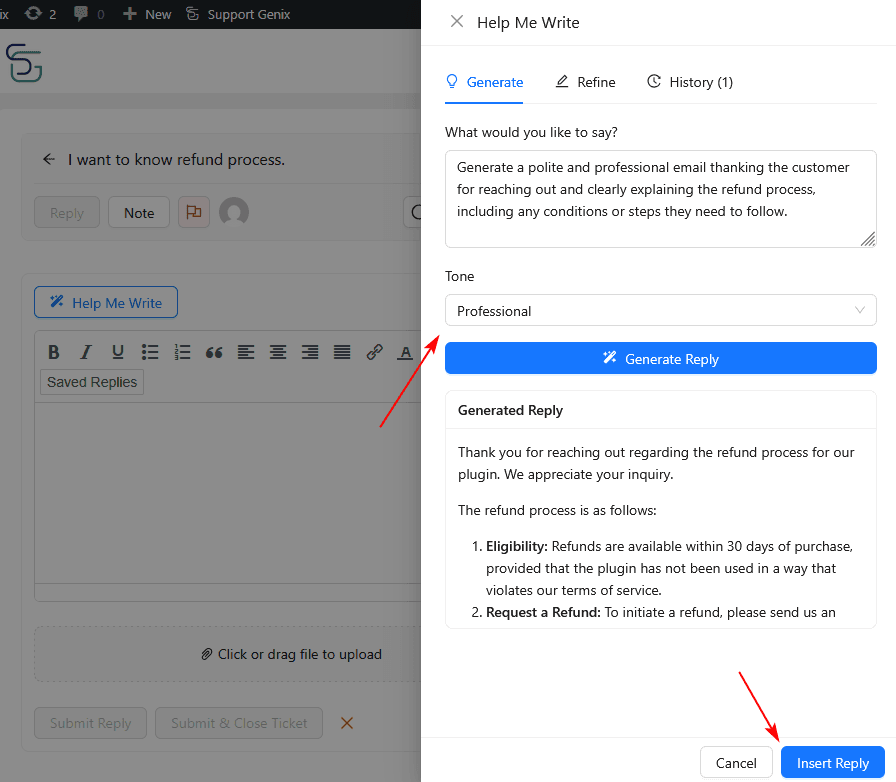Close the Help Me Write panel
896x782 pixels.
[x=457, y=22]
